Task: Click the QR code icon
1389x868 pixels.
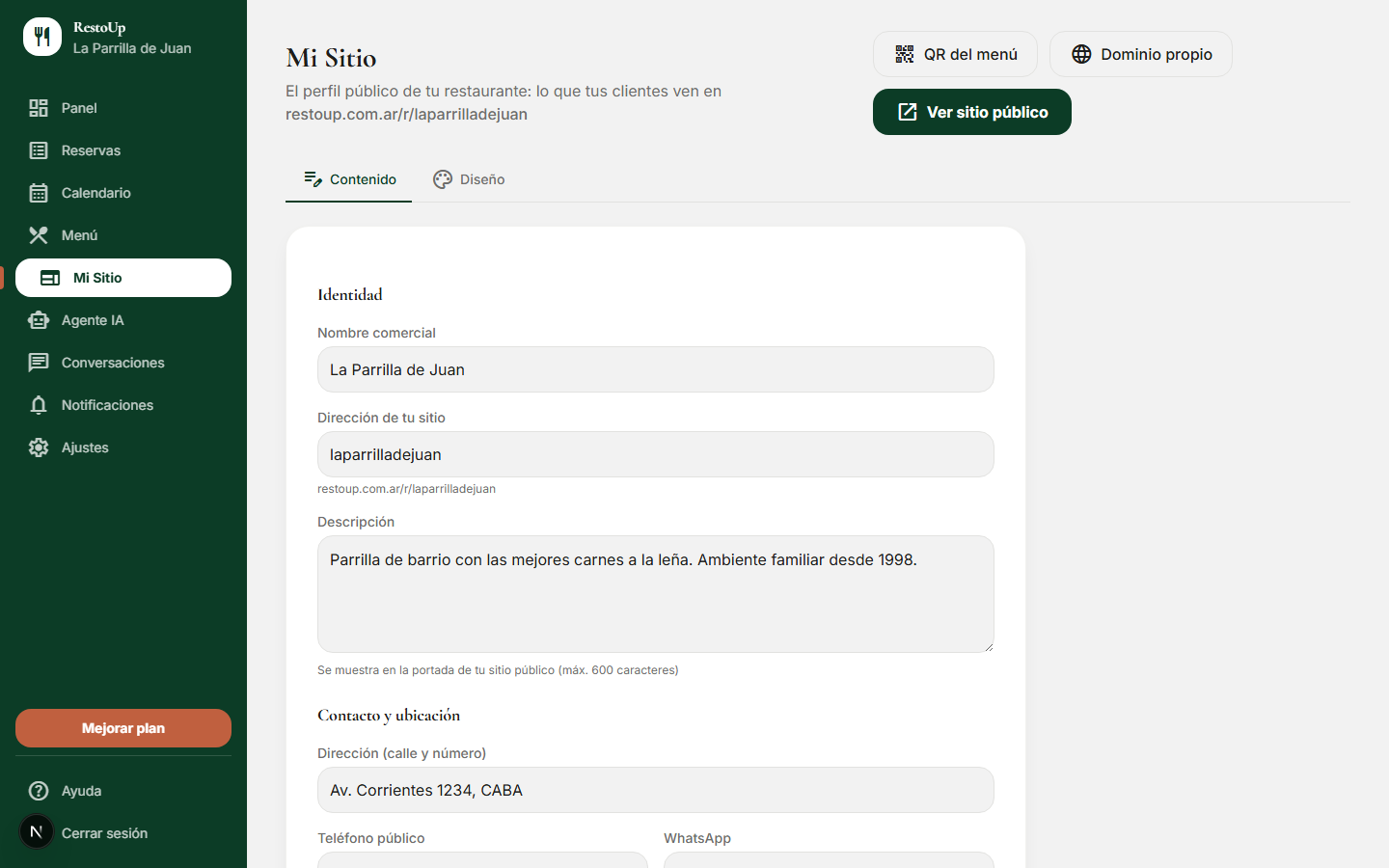Action: click(x=904, y=54)
